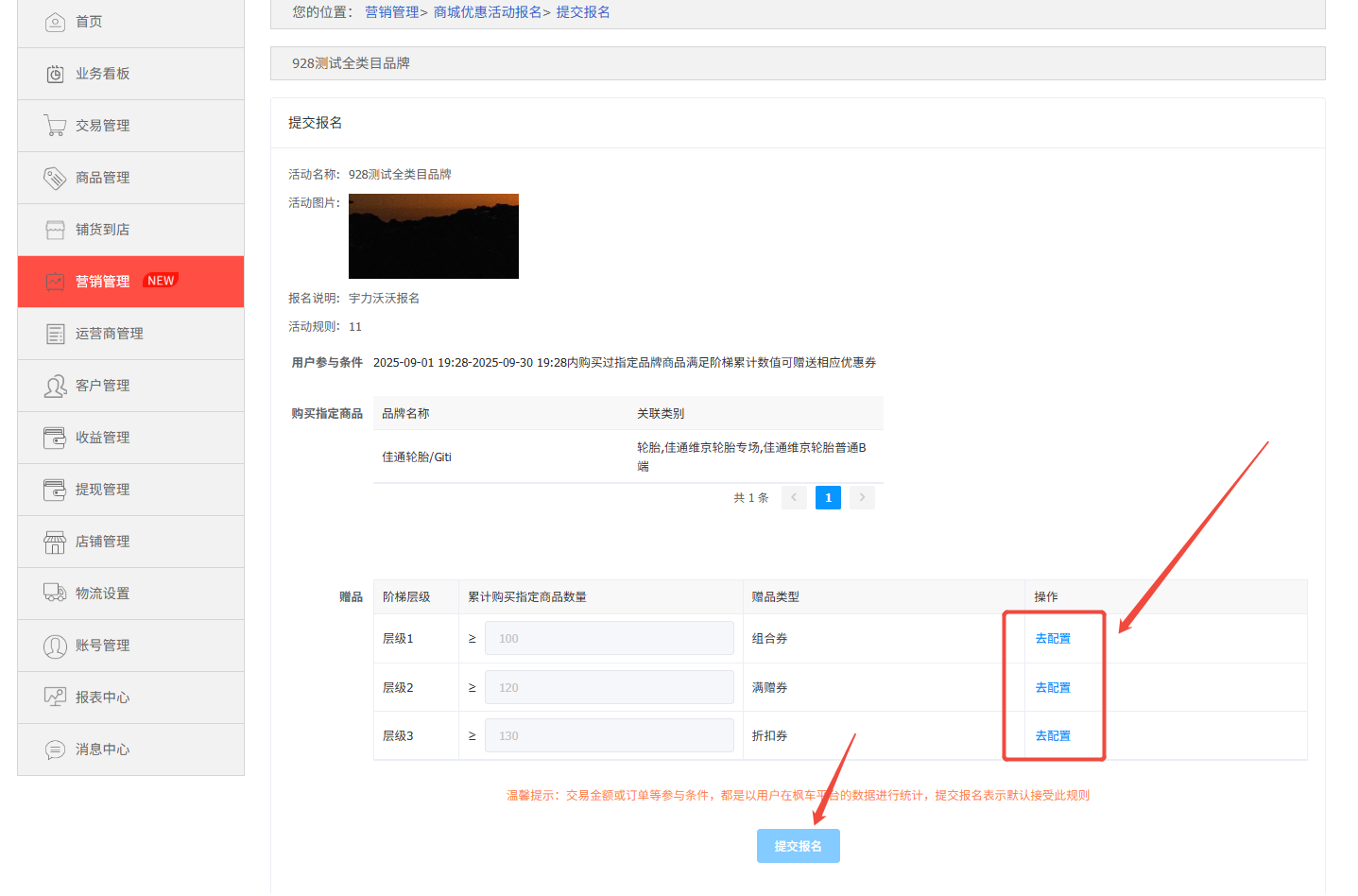The width and height of the screenshot is (1358, 896).
Task: Click the 活动图片 activity image thumbnail
Action: pyautogui.click(x=433, y=235)
